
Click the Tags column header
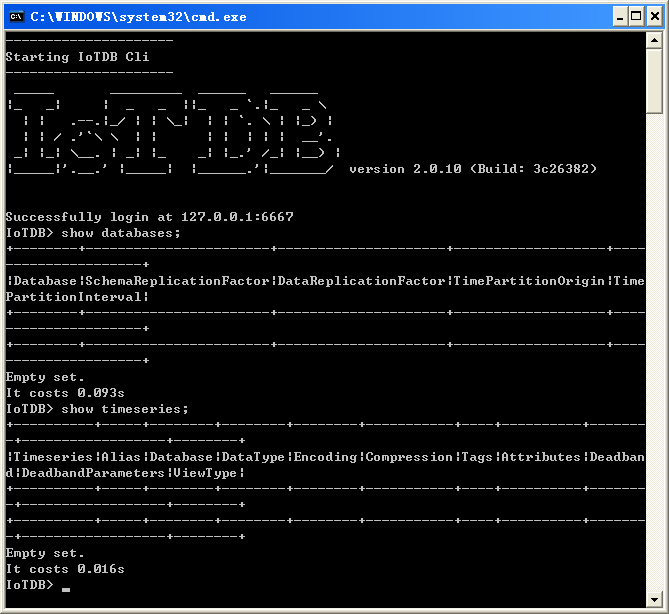[x=477, y=457]
